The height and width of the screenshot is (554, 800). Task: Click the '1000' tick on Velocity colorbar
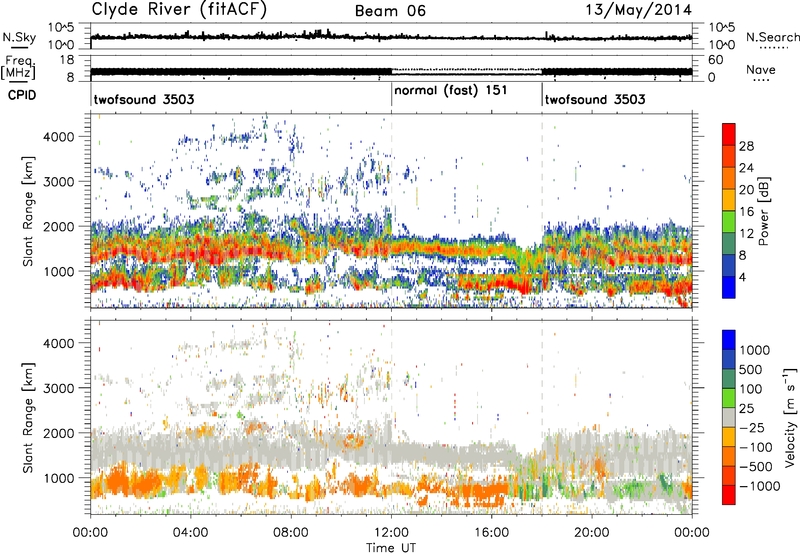click(x=754, y=350)
